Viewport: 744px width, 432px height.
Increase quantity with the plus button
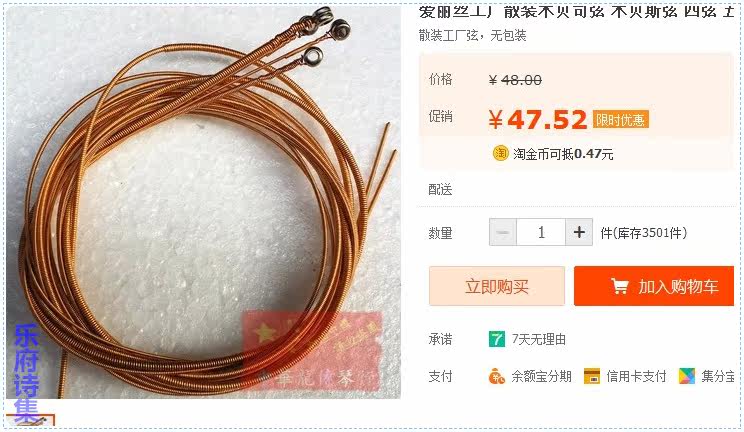(579, 232)
